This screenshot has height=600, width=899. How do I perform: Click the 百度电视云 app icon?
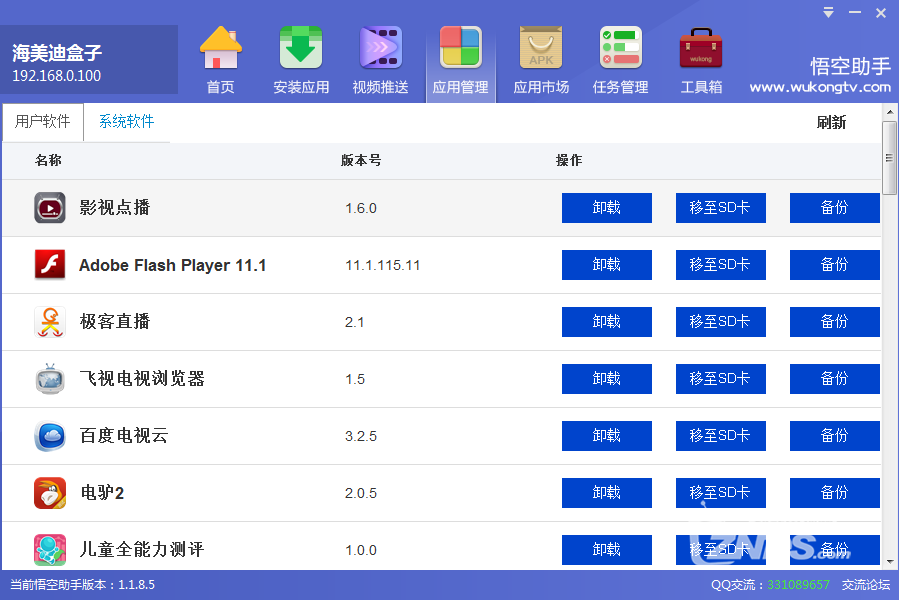coord(50,436)
